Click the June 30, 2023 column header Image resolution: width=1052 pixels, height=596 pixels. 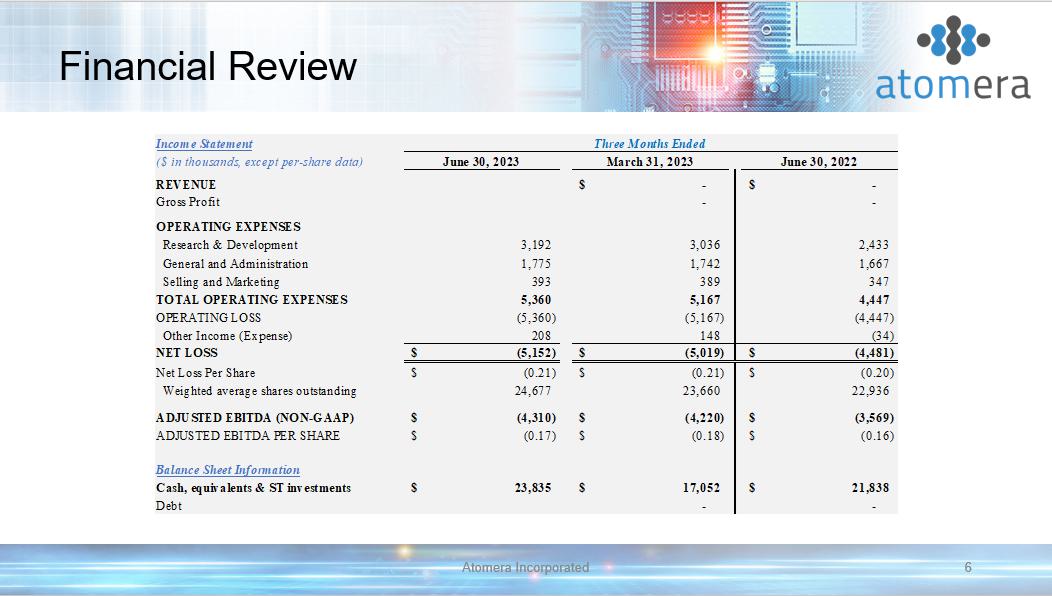481,162
